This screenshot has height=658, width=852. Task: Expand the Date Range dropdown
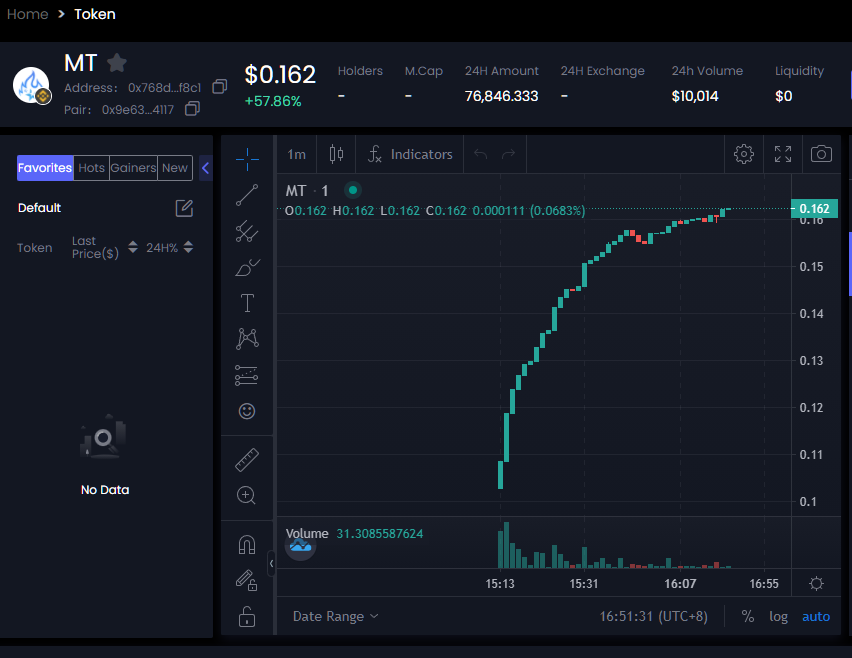click(x=335, y=616)
